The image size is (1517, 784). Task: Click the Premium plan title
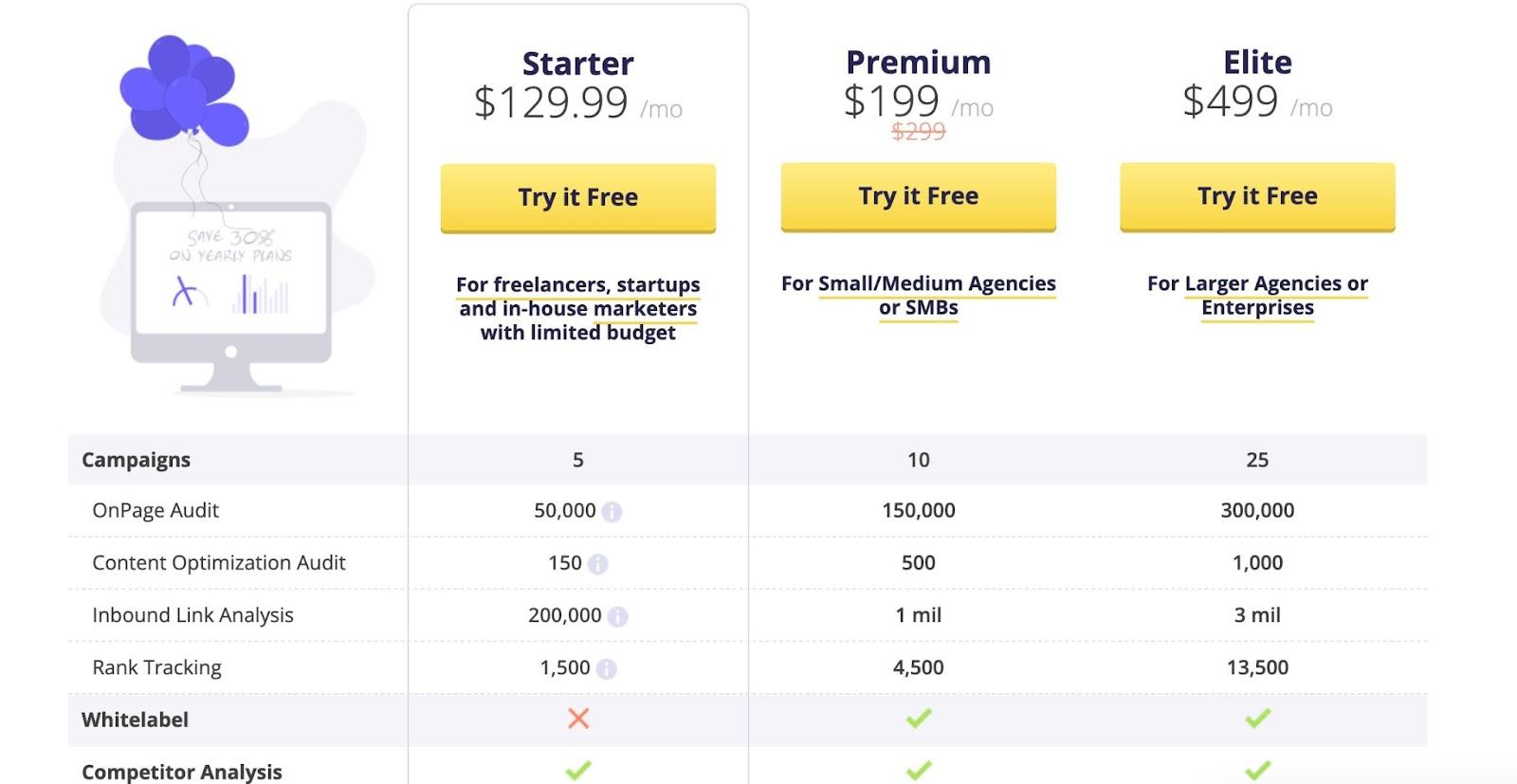919,62
